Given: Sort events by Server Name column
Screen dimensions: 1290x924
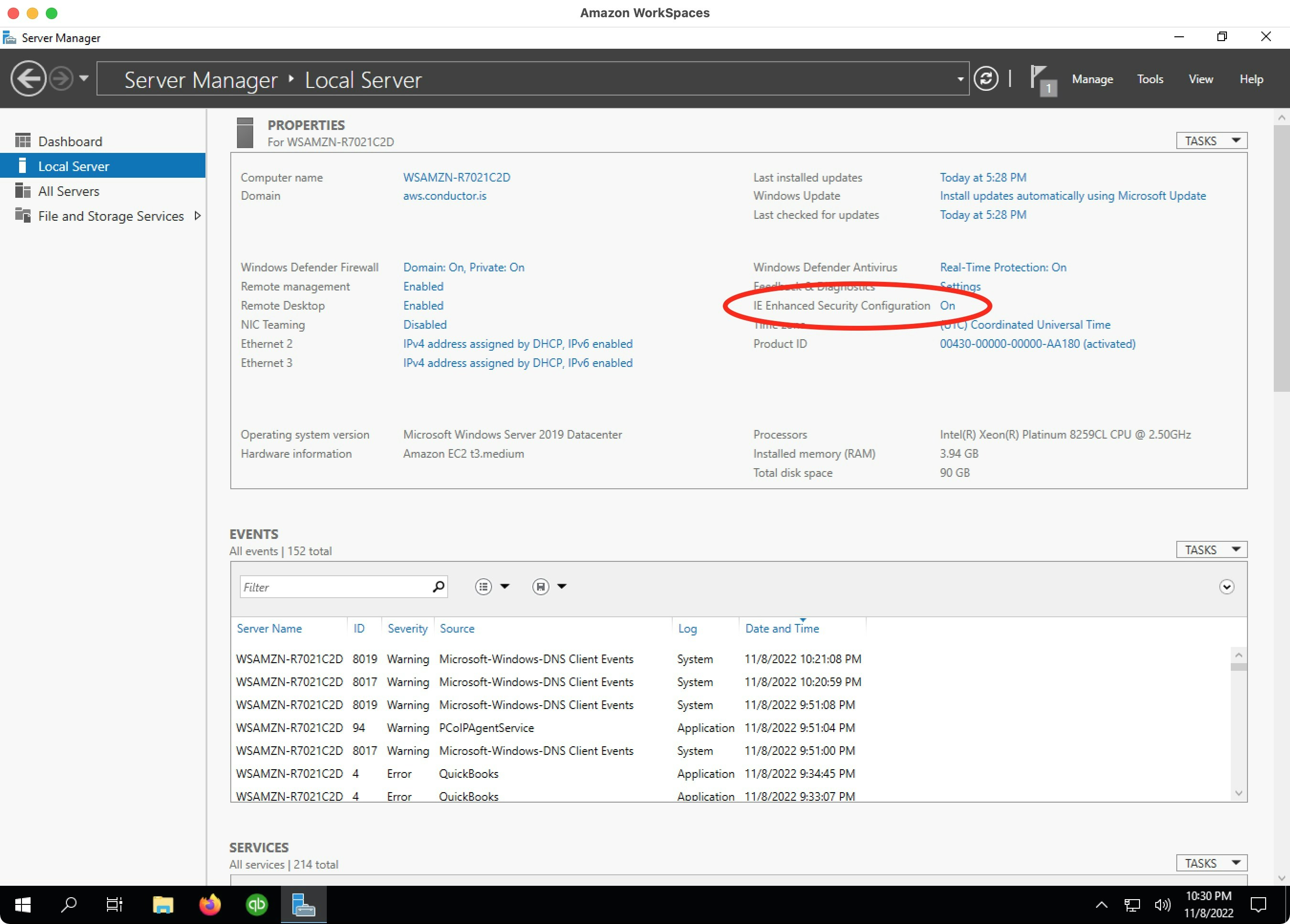Looking at the screenshot, I should coord(269,628).
